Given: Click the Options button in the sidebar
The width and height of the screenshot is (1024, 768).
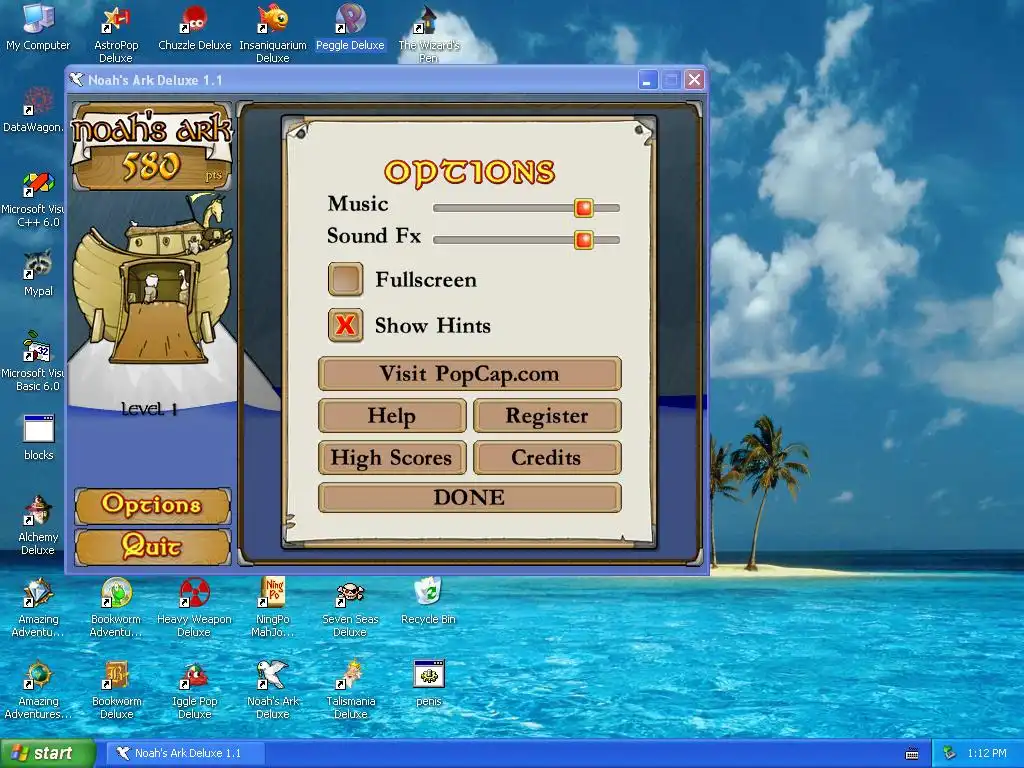Looking at the screenshot, I should [x=152, y=505].
